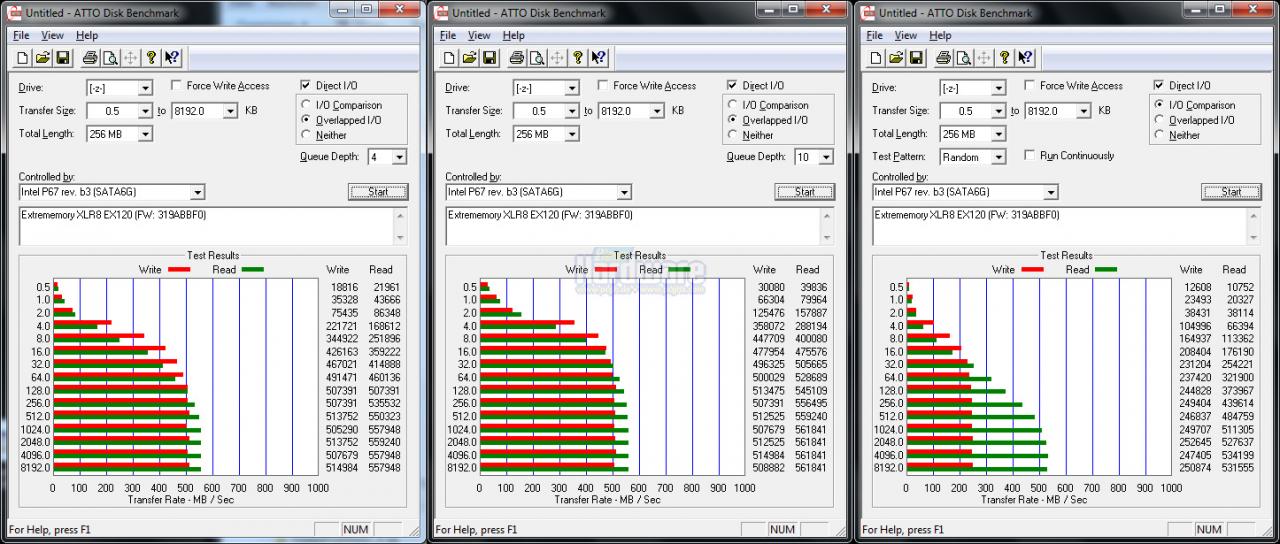1280x544 pixels.
Task: Start the benchmark in left window
Action: [x=378, y=192]
